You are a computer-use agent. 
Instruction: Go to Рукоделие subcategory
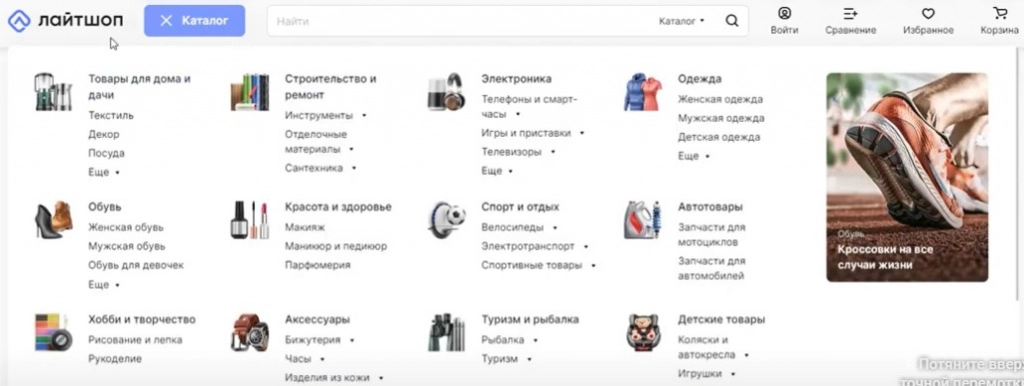click(115, 359)
